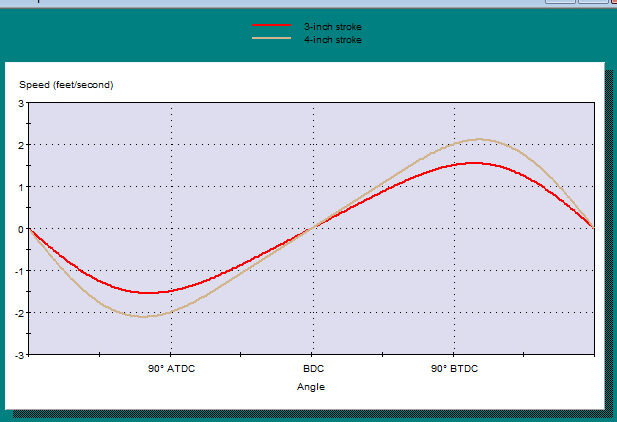Click the peak of the tan 4-inch curve
The height and width of the screenshot is (422, 617).
click(479, 139)
